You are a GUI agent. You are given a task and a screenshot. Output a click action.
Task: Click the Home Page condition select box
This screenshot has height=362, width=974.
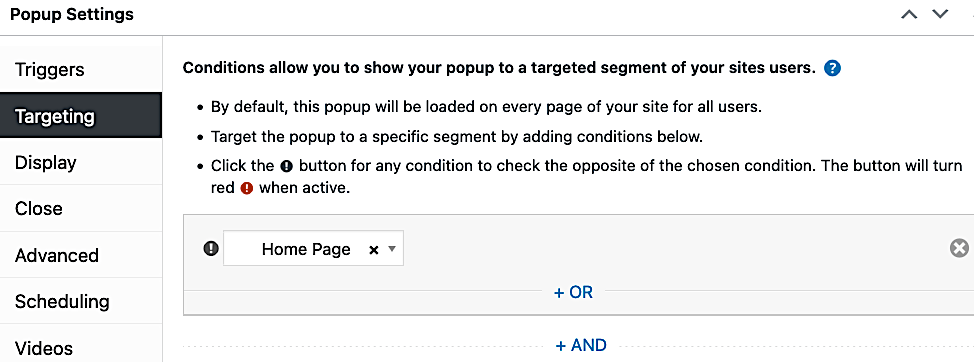313,248
